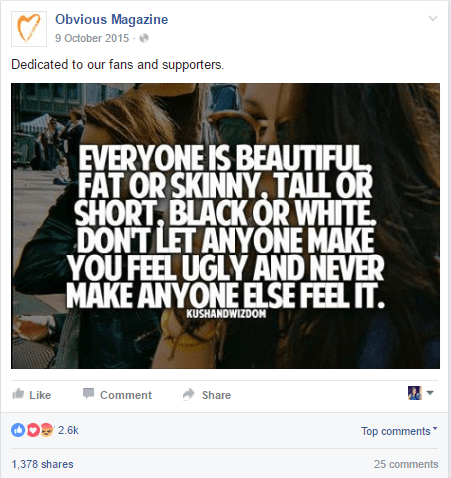Open the Everyone Is Beautiful quote image
The width and height of the screenshot is (451, 478).
[225, 226]
